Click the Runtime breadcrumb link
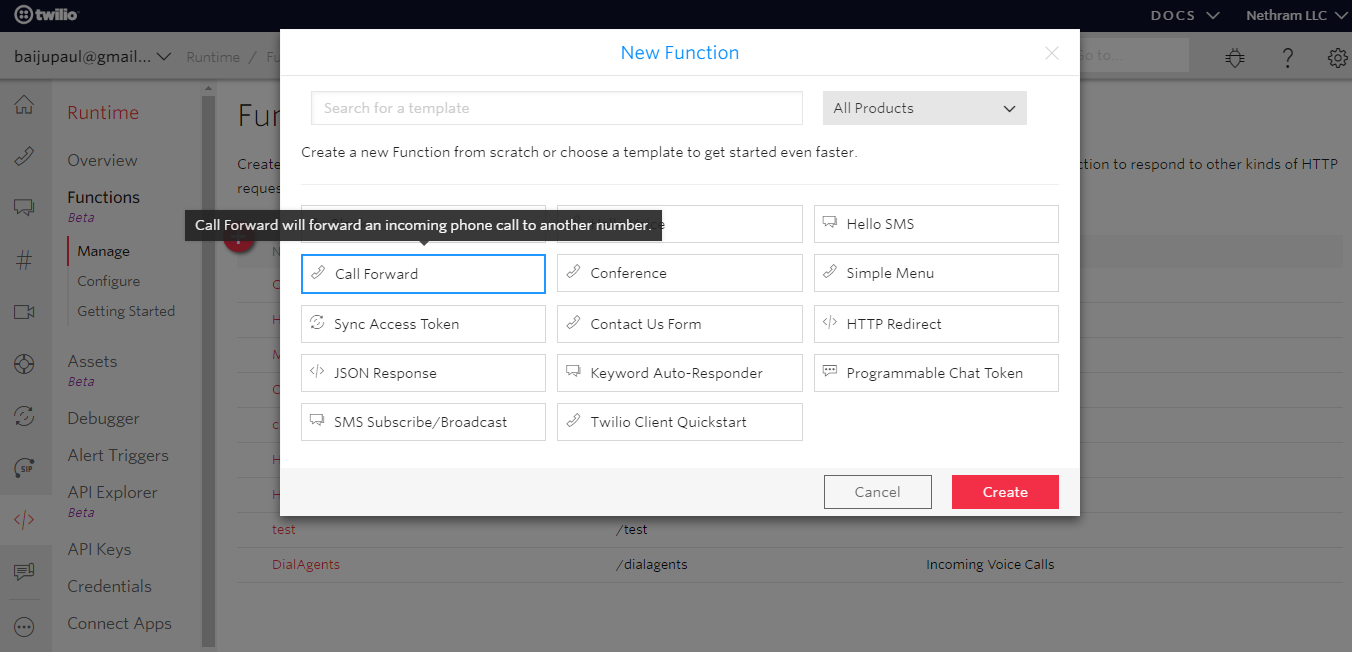1352x652 pixels. (x=213, y=57)
